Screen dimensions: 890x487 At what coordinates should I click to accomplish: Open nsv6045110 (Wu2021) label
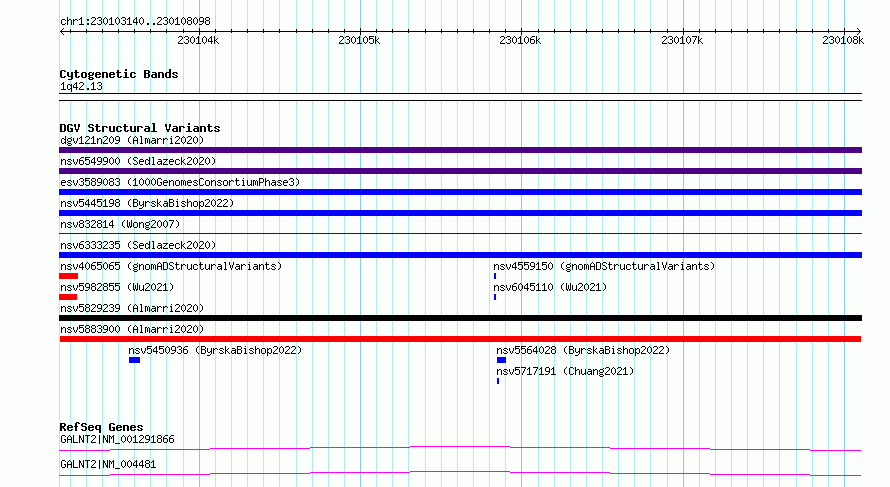[550, 287]
